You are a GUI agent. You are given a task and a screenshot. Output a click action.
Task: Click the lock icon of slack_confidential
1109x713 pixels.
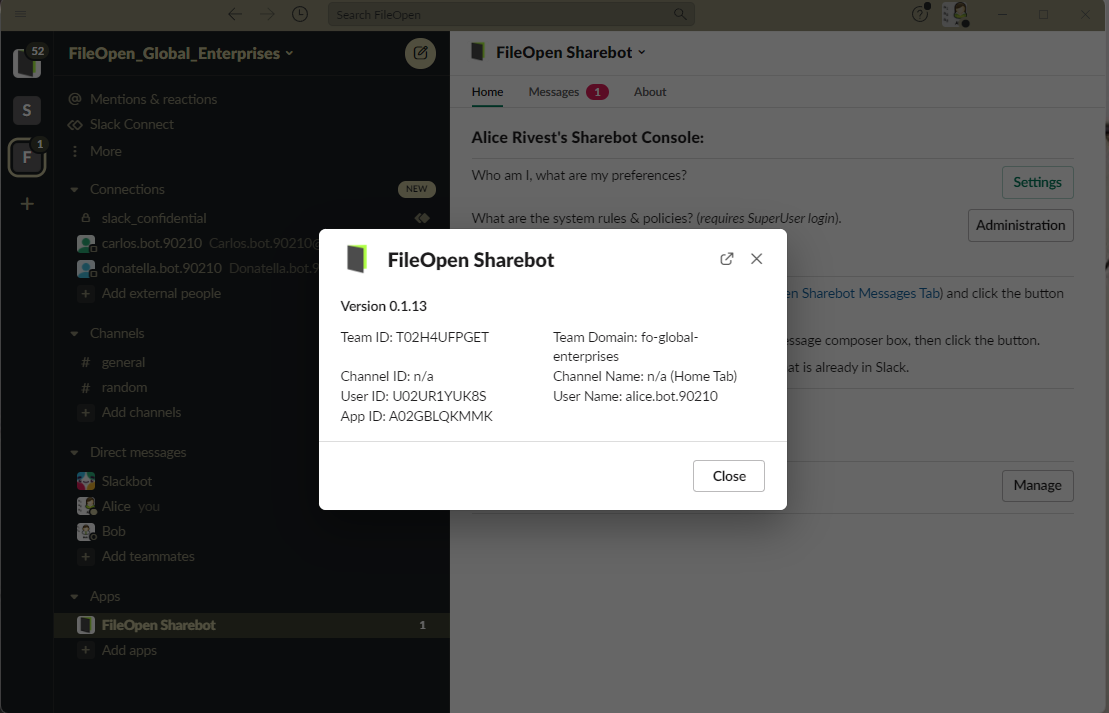tap(86, 219)
